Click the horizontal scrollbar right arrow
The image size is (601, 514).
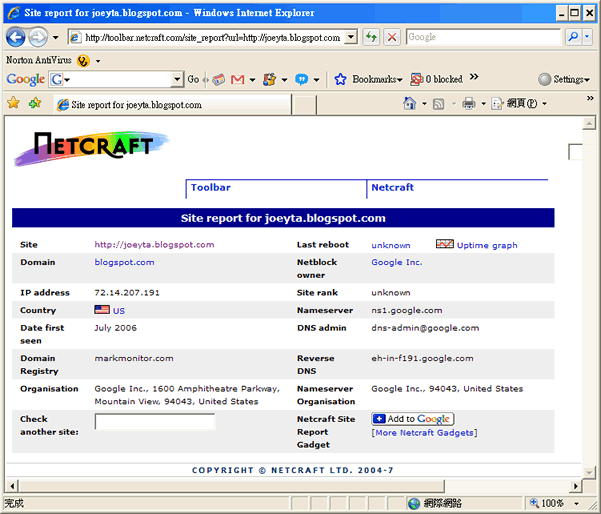(x=576, y=486)
